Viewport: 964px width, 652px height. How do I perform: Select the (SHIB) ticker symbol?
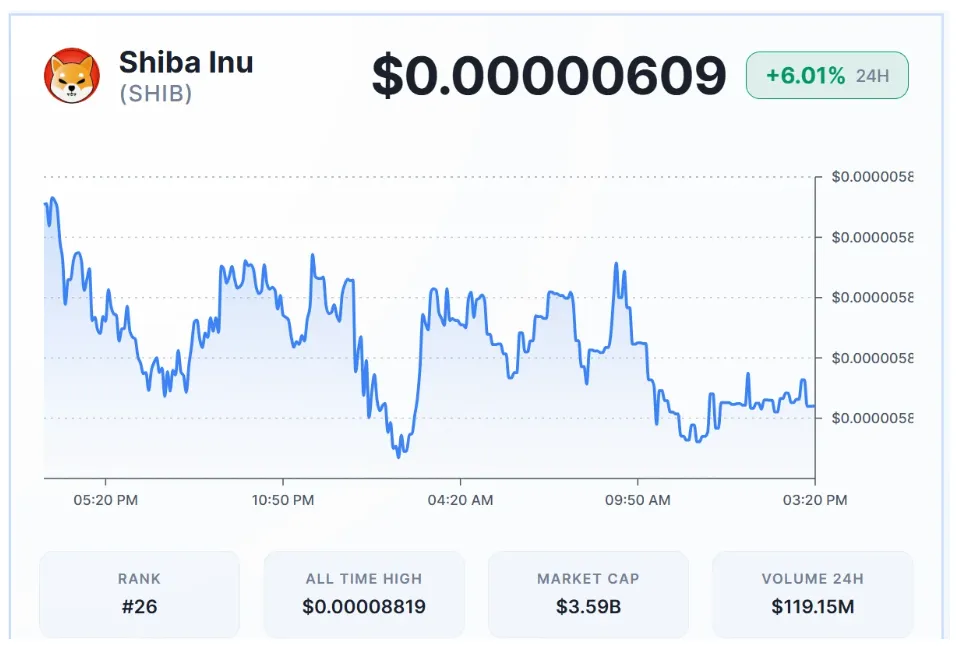pyautogui.click(x=156, y=94)
